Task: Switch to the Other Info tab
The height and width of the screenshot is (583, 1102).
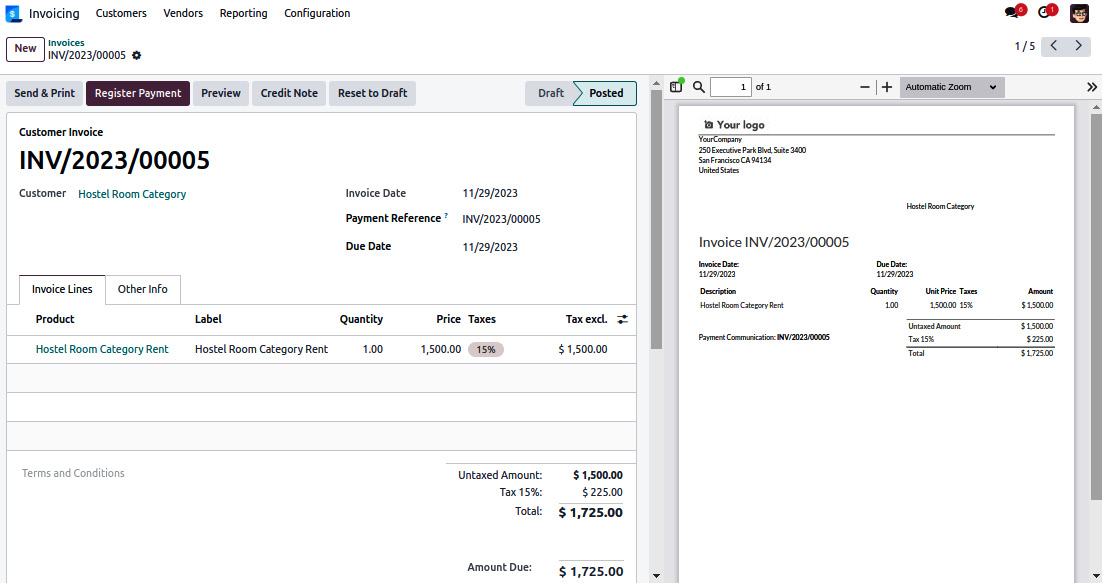Action: point(143,289)
